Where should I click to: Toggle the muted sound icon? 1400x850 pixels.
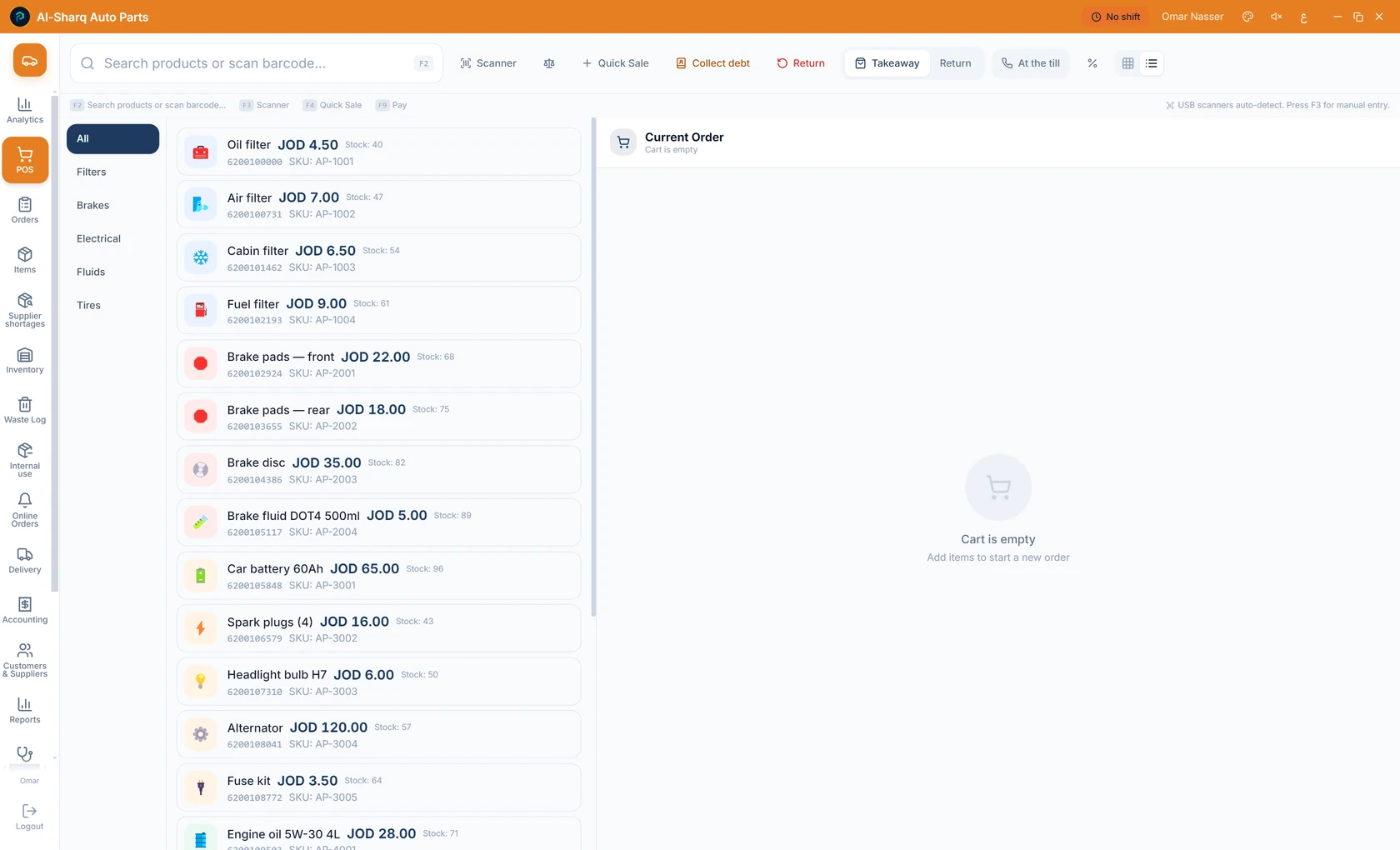coord(1276,17)
